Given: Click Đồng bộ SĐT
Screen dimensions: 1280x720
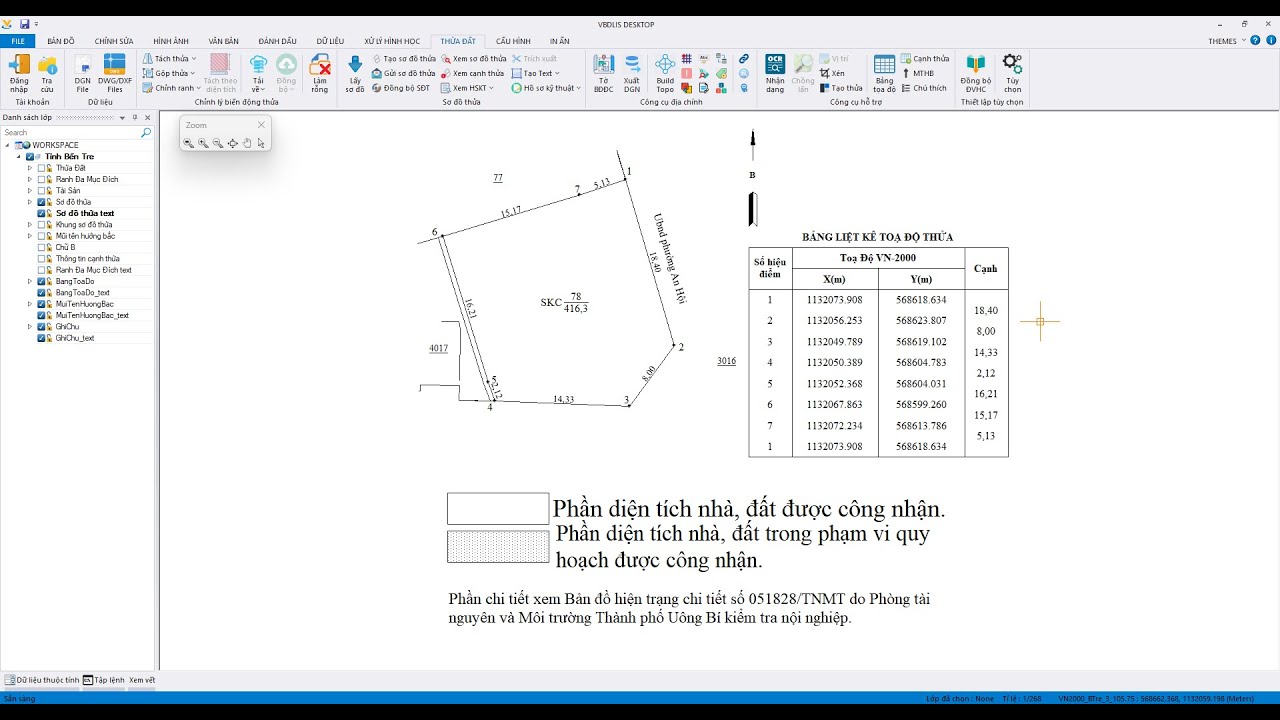Looking at the screenshot, I should pyautogui.click(x=400, y=88).
